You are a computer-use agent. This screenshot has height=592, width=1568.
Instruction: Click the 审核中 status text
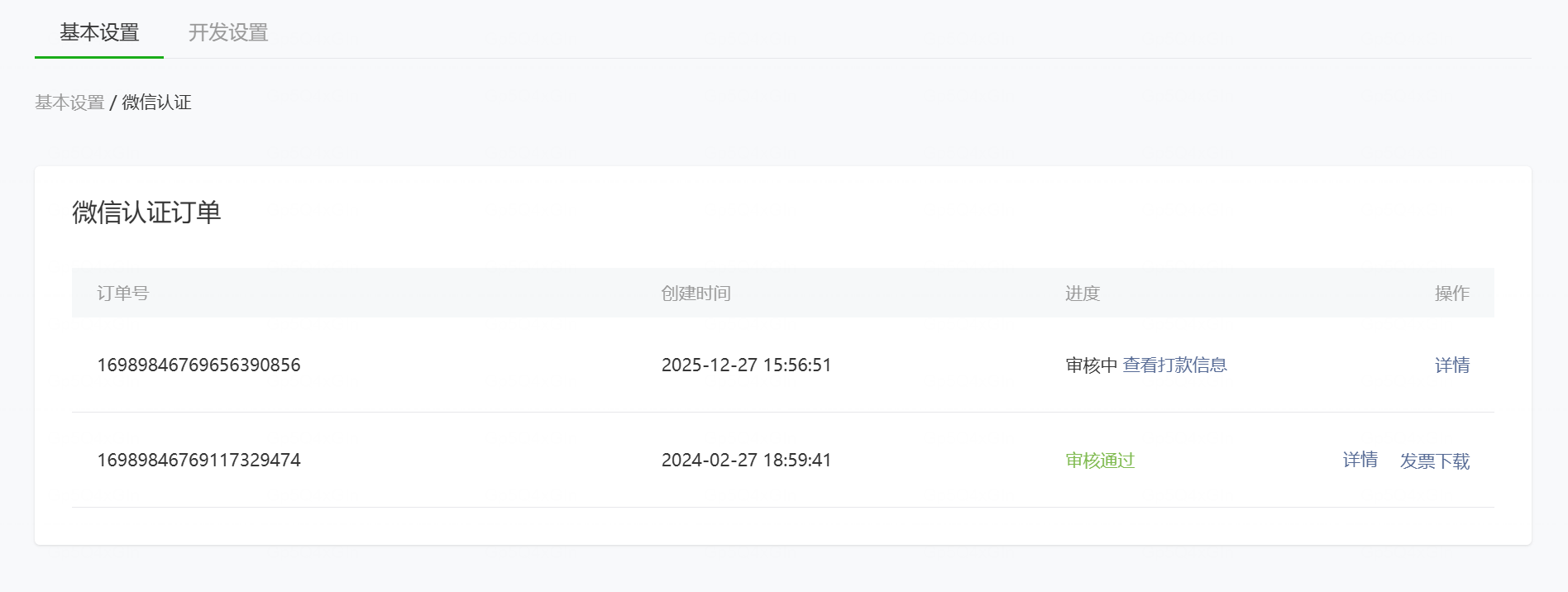click(x=1091, y=365)
